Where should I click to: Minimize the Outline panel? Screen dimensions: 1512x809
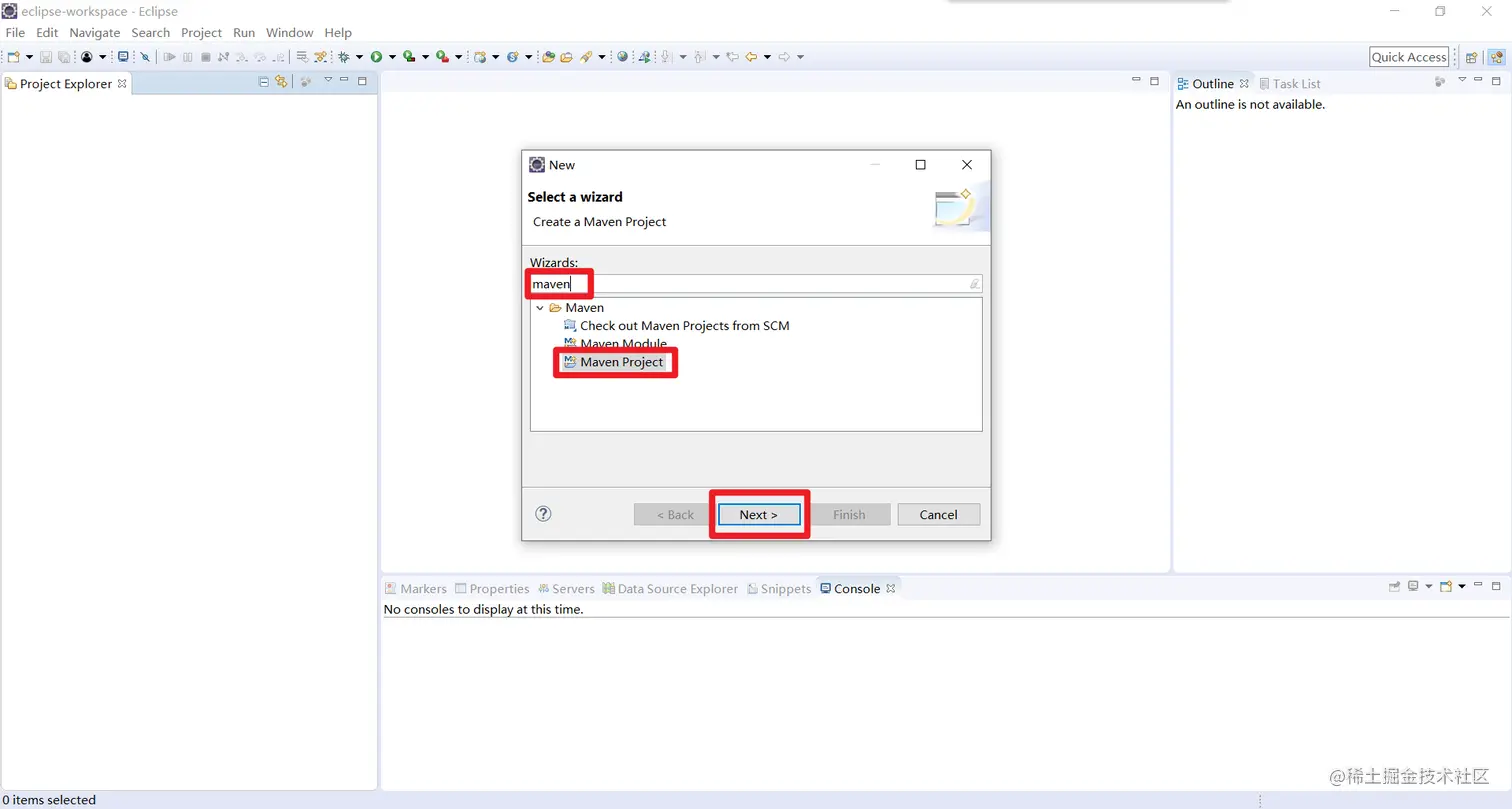[x=1478, y=79]
